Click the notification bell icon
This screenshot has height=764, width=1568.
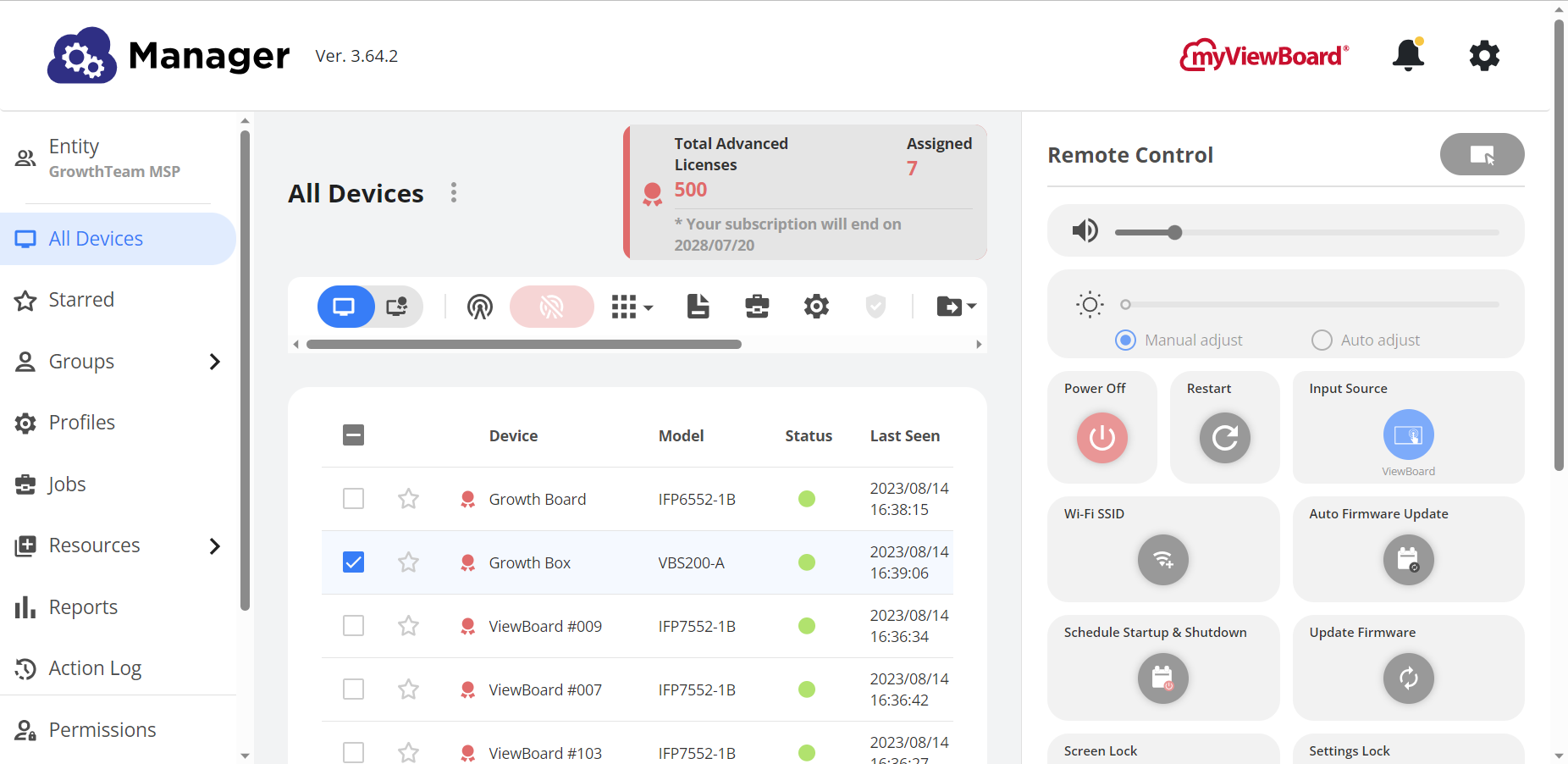click(x=1408, y=56)
